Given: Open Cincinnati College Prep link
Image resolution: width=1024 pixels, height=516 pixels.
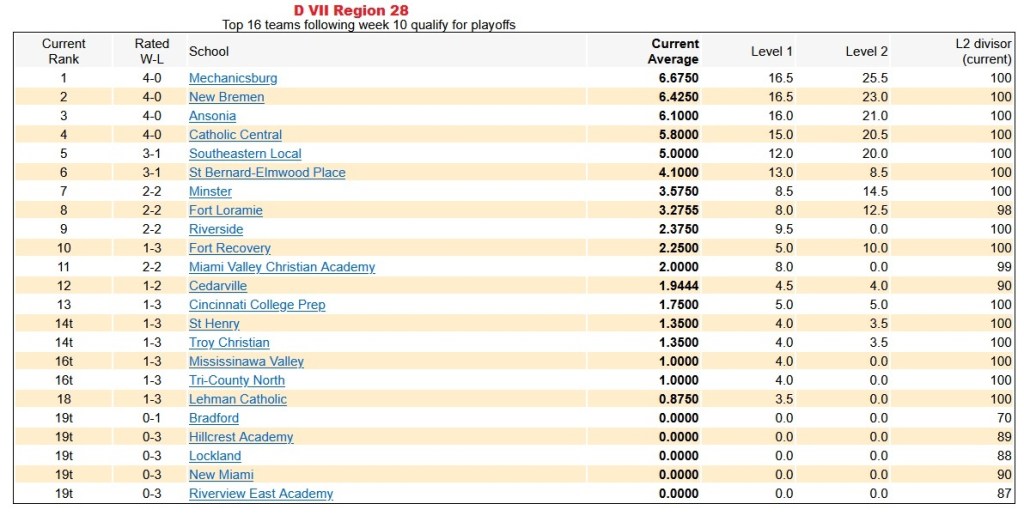Looking at the screenshot, I should point(257,305).
